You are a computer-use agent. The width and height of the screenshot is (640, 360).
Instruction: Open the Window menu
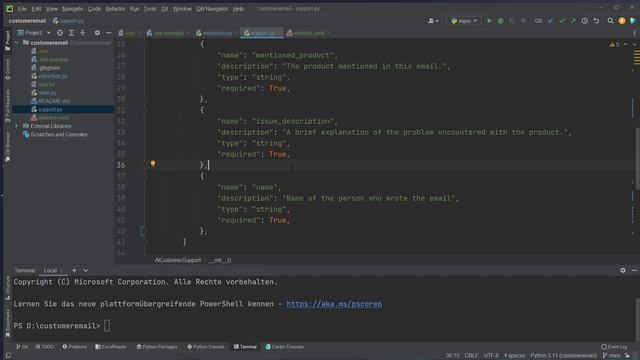pyautogui.click(x=182, y=9)
